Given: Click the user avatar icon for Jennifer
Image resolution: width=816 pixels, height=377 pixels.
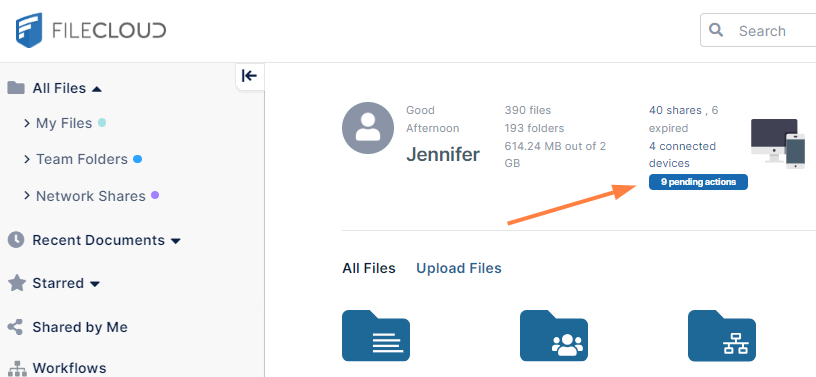Looking at the screenshot, I should click(x=367, y=128).
